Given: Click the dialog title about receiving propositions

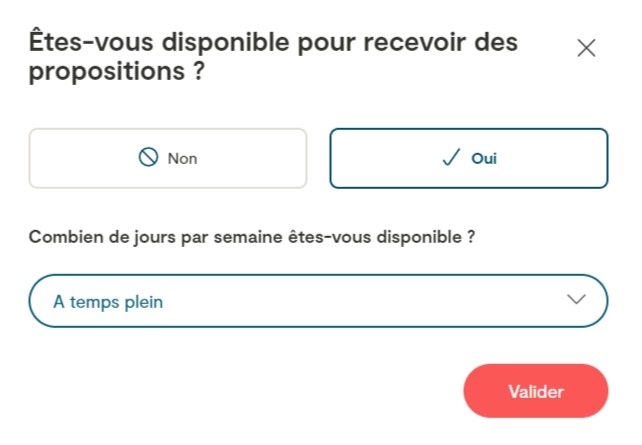Looking at the screenshot, I should (x=273, y=58).
